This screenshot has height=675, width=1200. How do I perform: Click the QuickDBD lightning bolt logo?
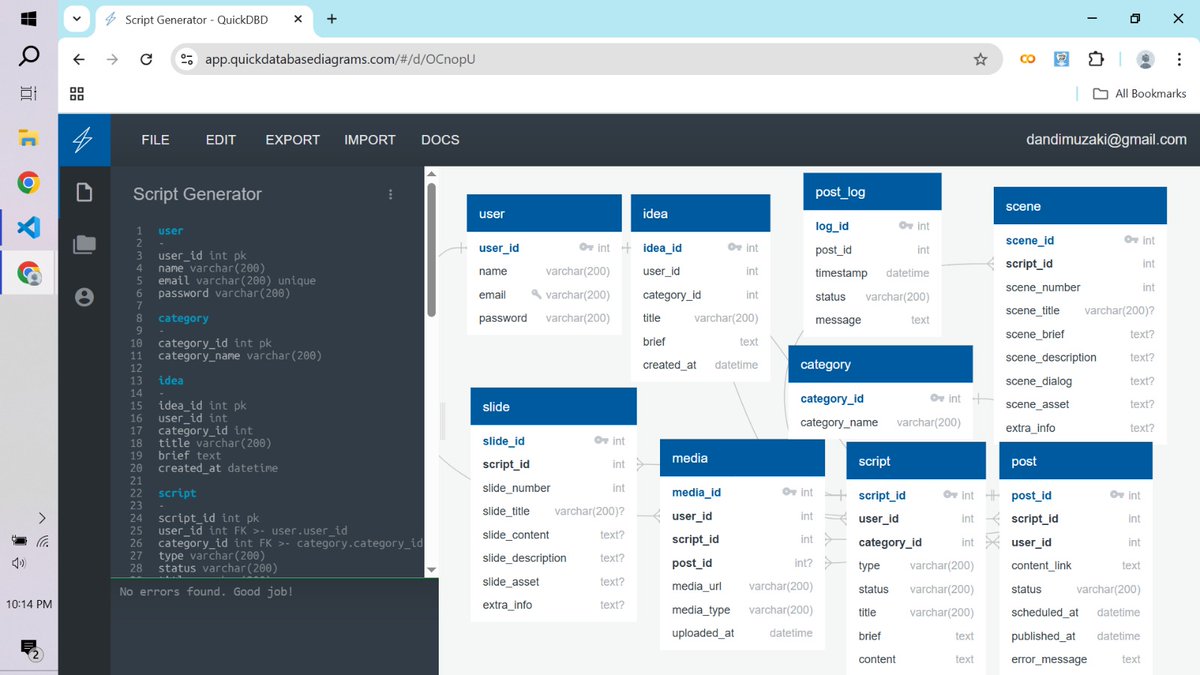point(84,140)
